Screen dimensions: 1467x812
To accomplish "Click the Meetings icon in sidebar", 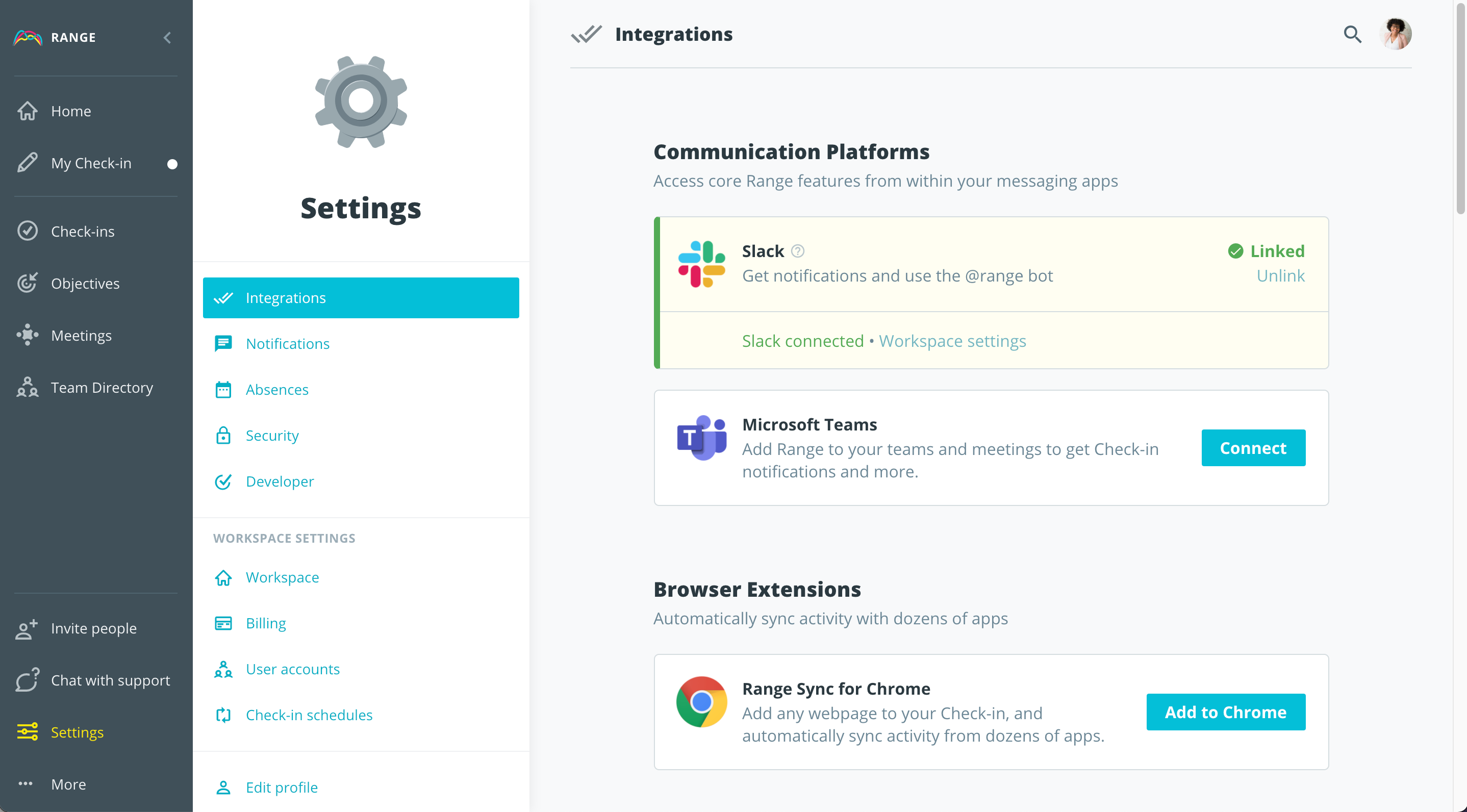I will [x=28, y=335].
